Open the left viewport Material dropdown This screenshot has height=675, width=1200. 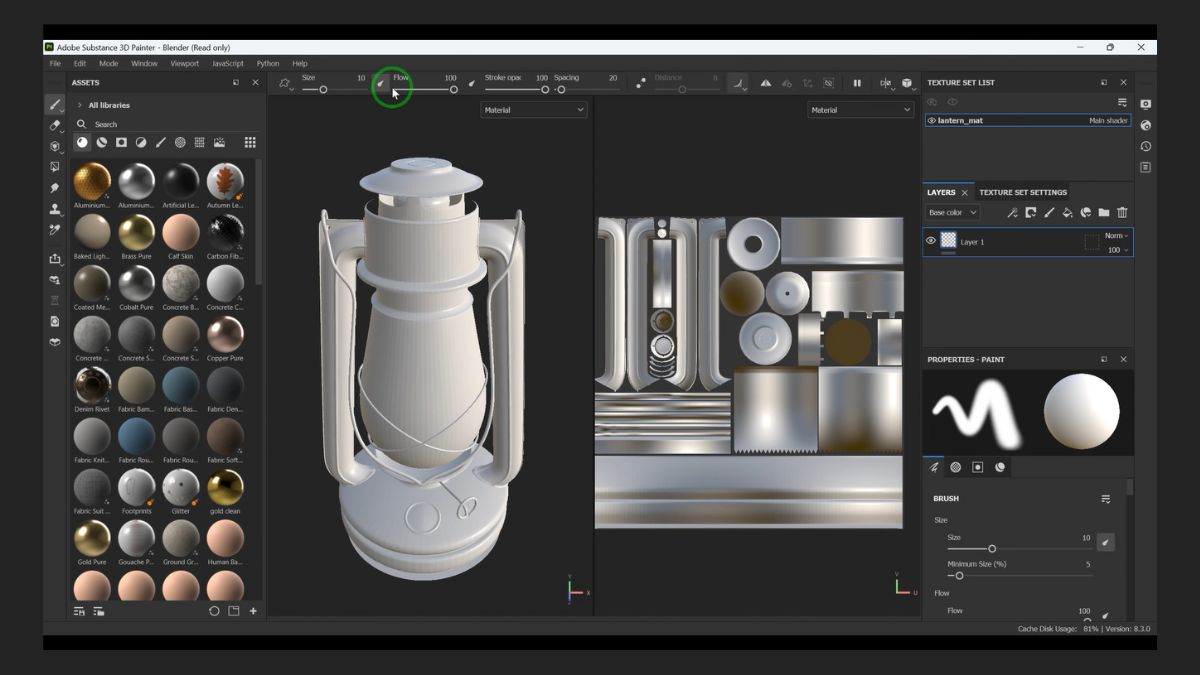pos(534,110)
